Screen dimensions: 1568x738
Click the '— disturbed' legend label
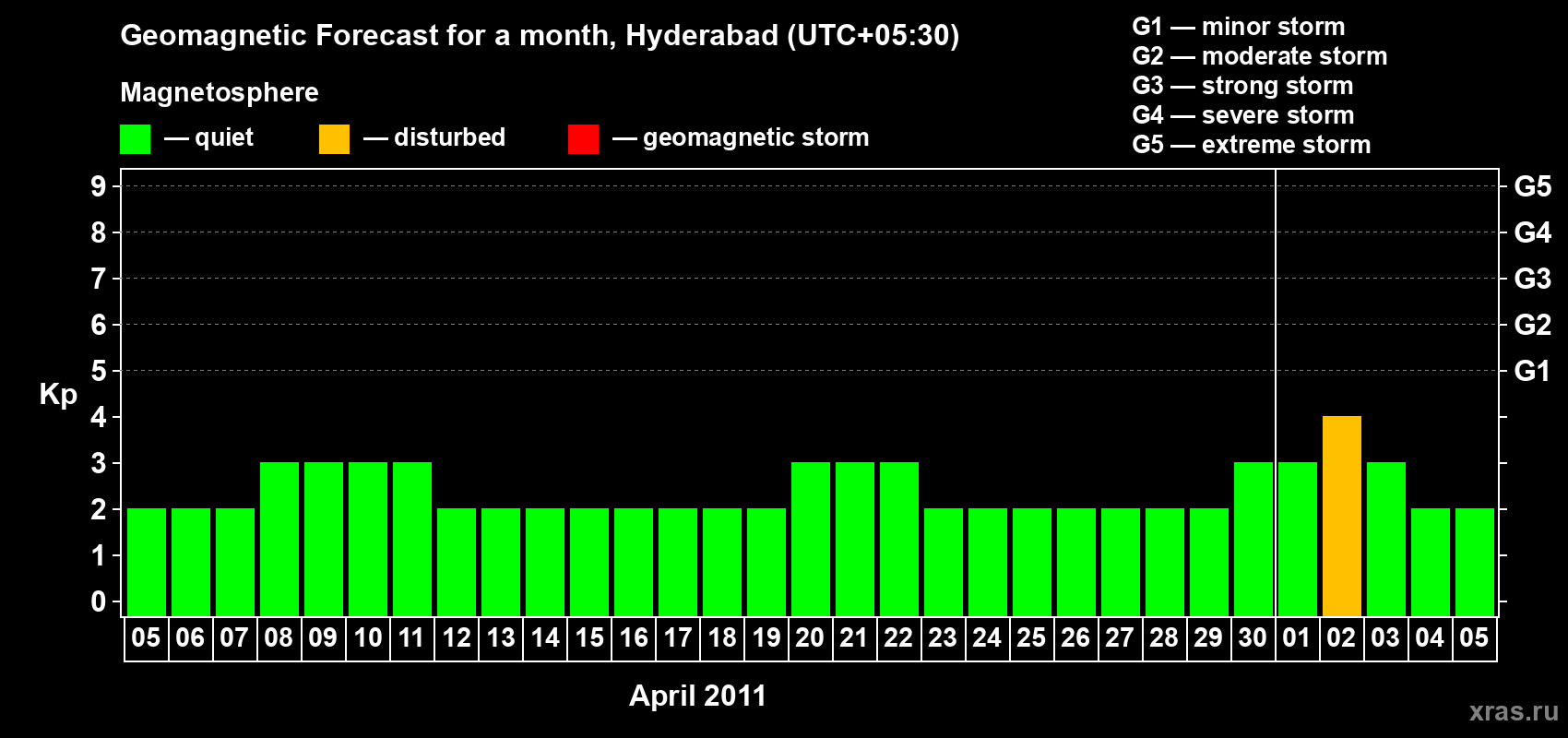tap(434, 137)
